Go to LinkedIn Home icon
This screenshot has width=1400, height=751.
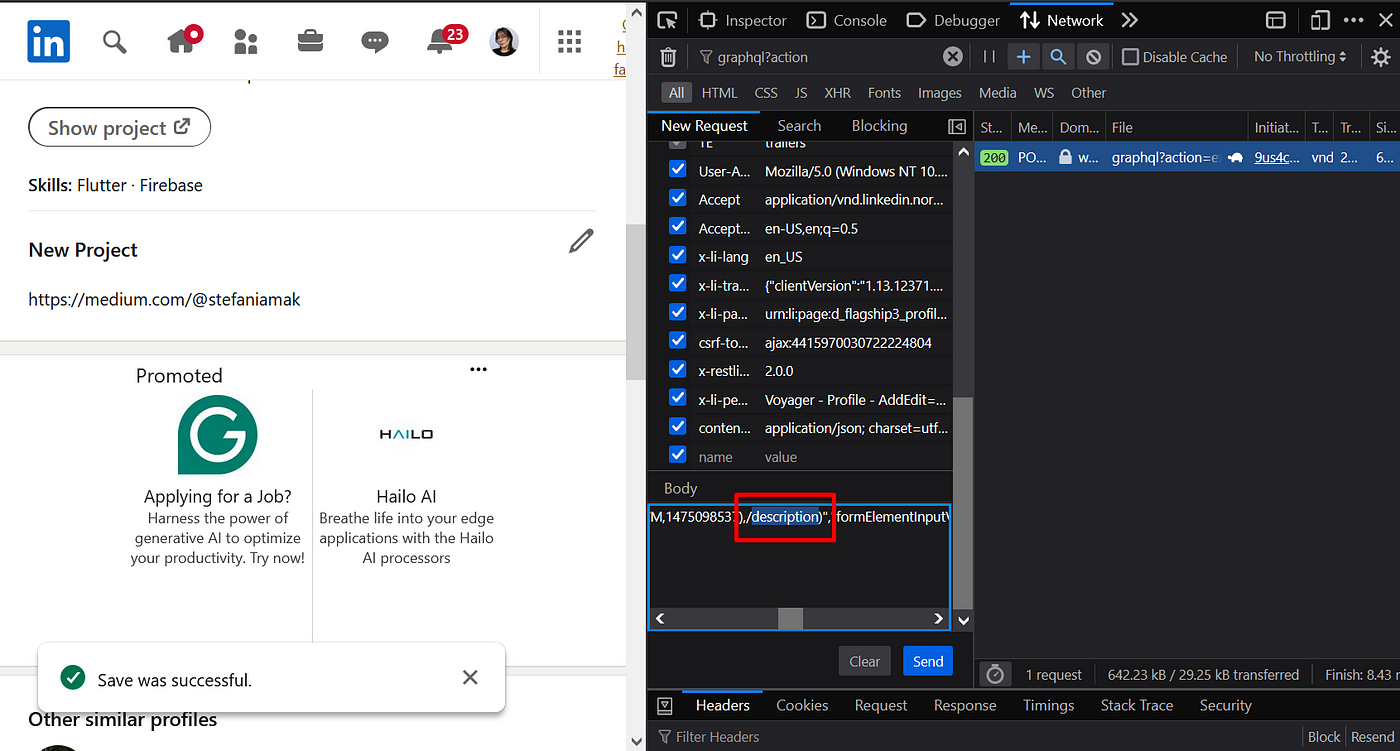(183, 40)
